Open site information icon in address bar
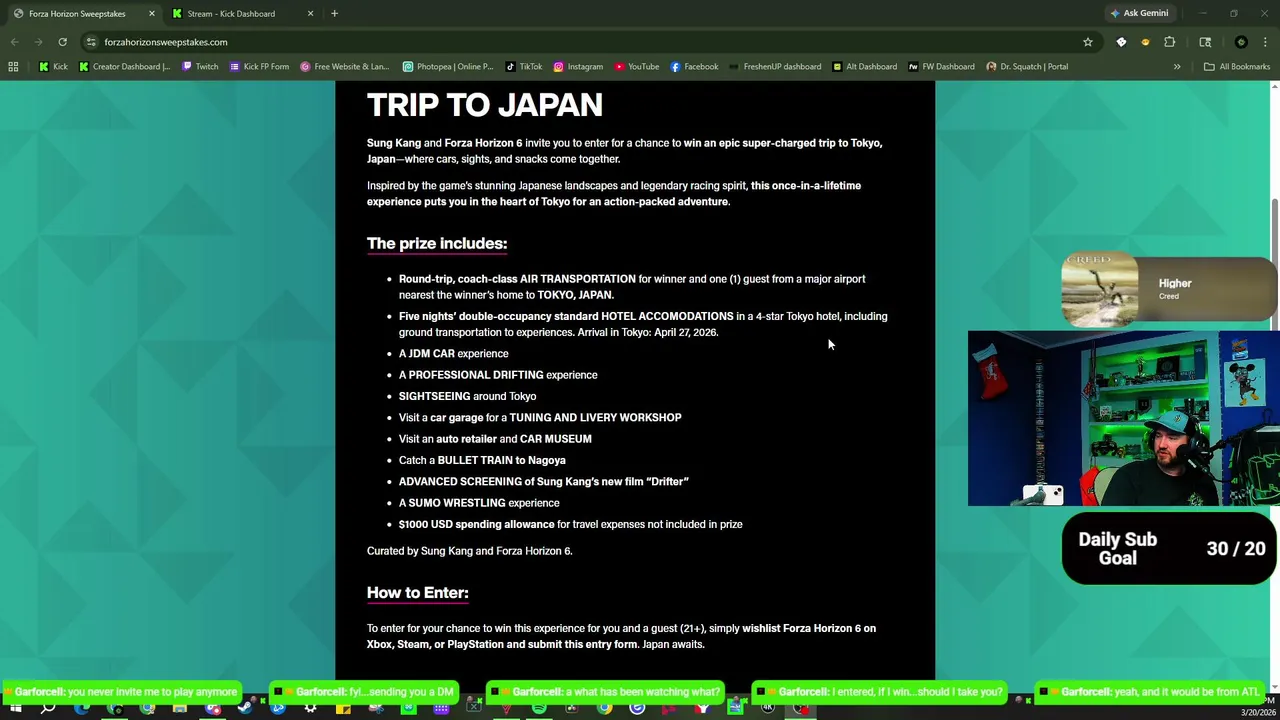The image size is (1280, 720). coord(91,42)
